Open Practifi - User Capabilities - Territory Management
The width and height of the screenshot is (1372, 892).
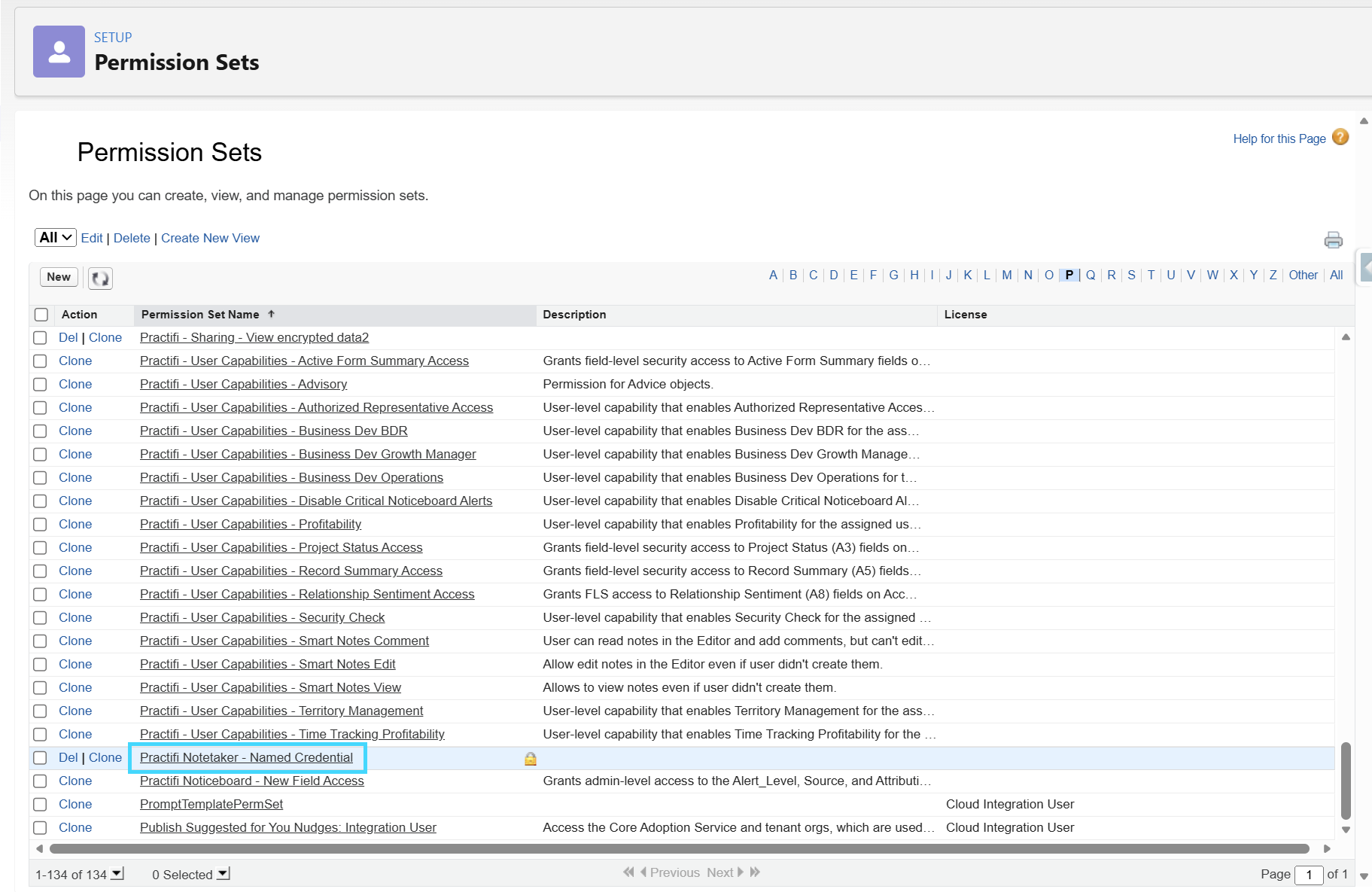281,711
